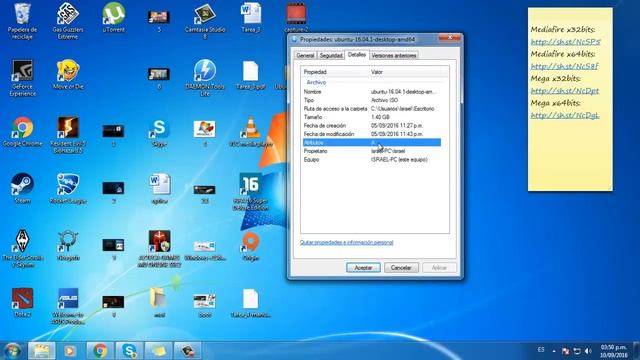Click the Aplicar button
This screenshot has height=360, width=640.
tap(439, 268)
